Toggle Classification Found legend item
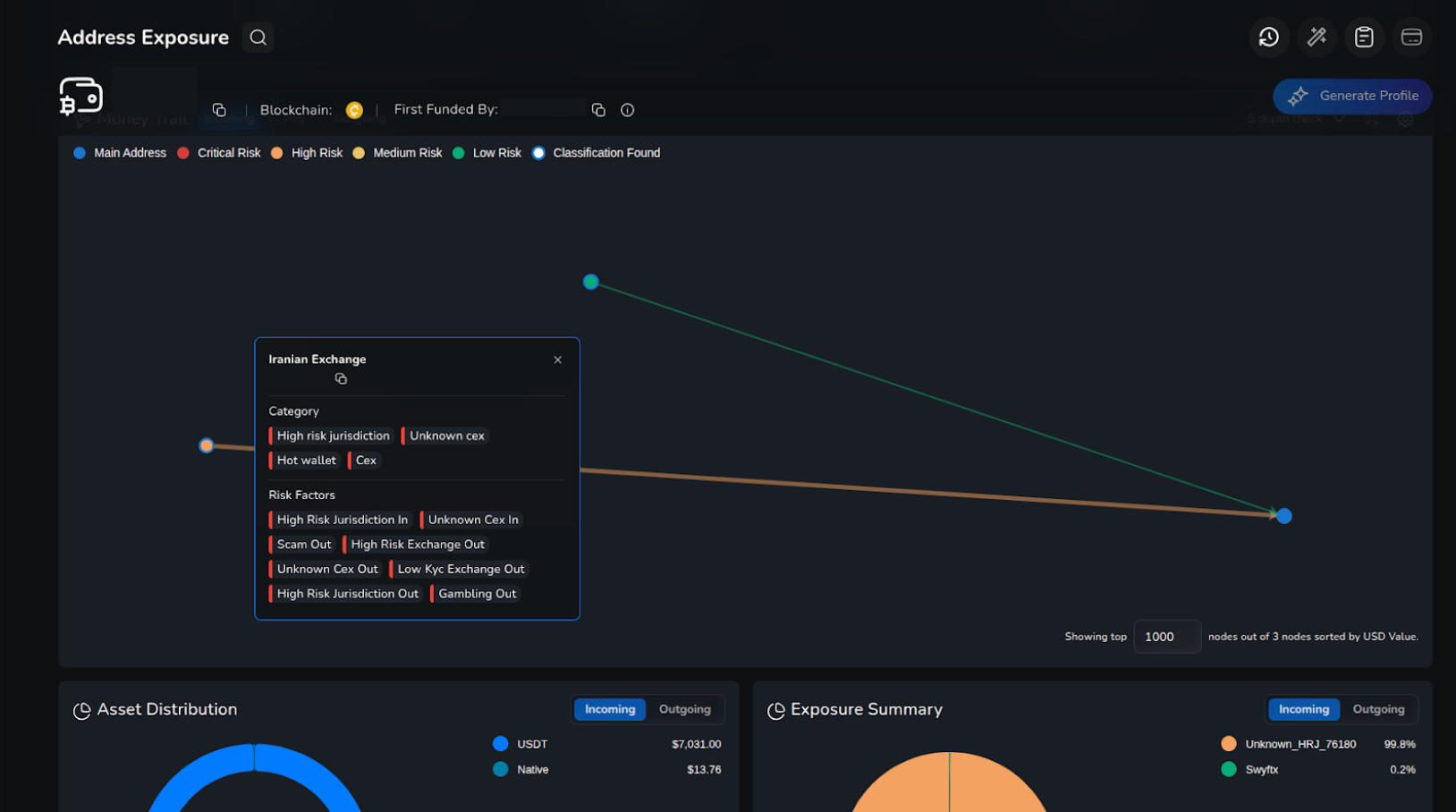Screen dimensions: 1456x812 (597, 153)
